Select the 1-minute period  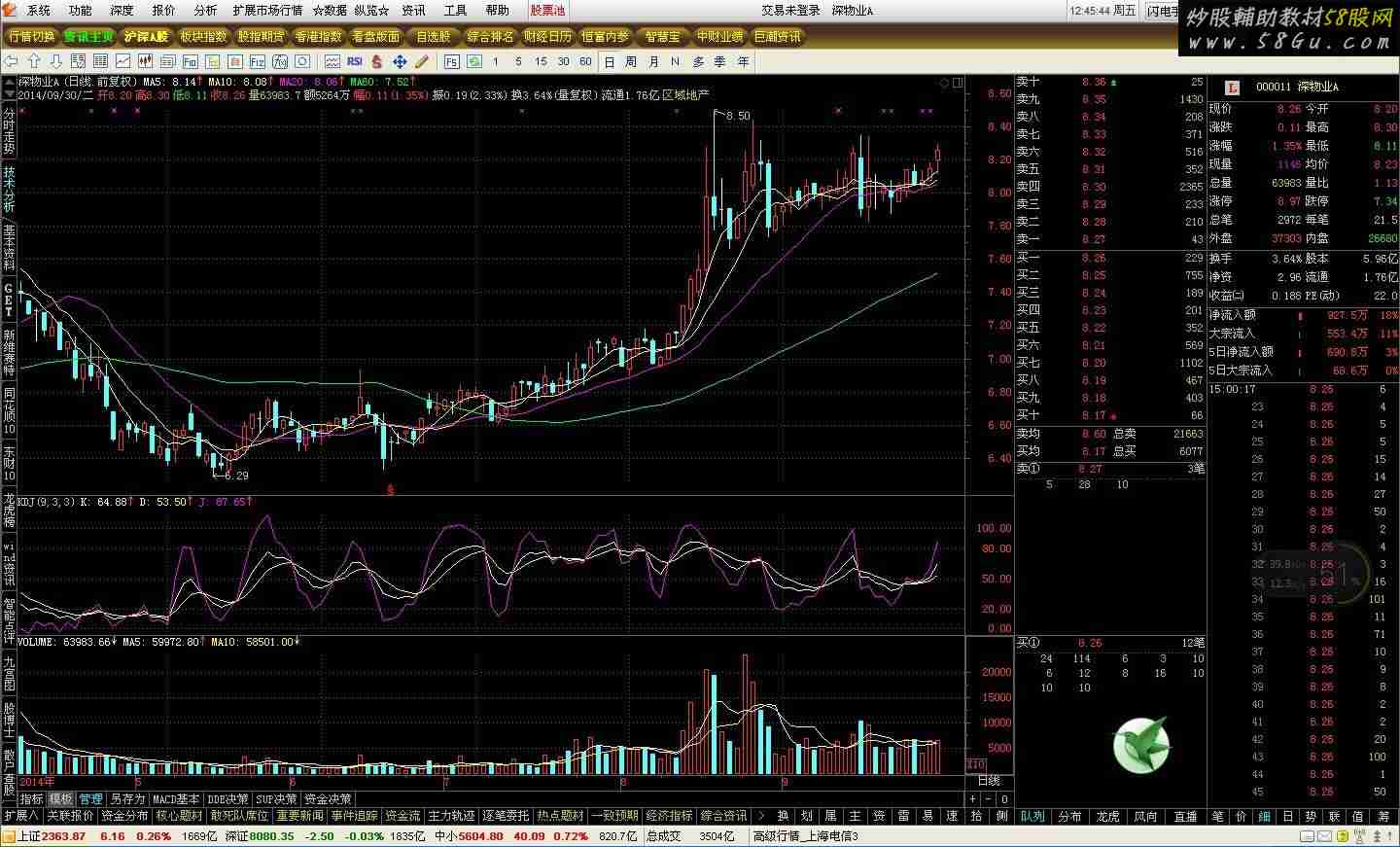496,61
